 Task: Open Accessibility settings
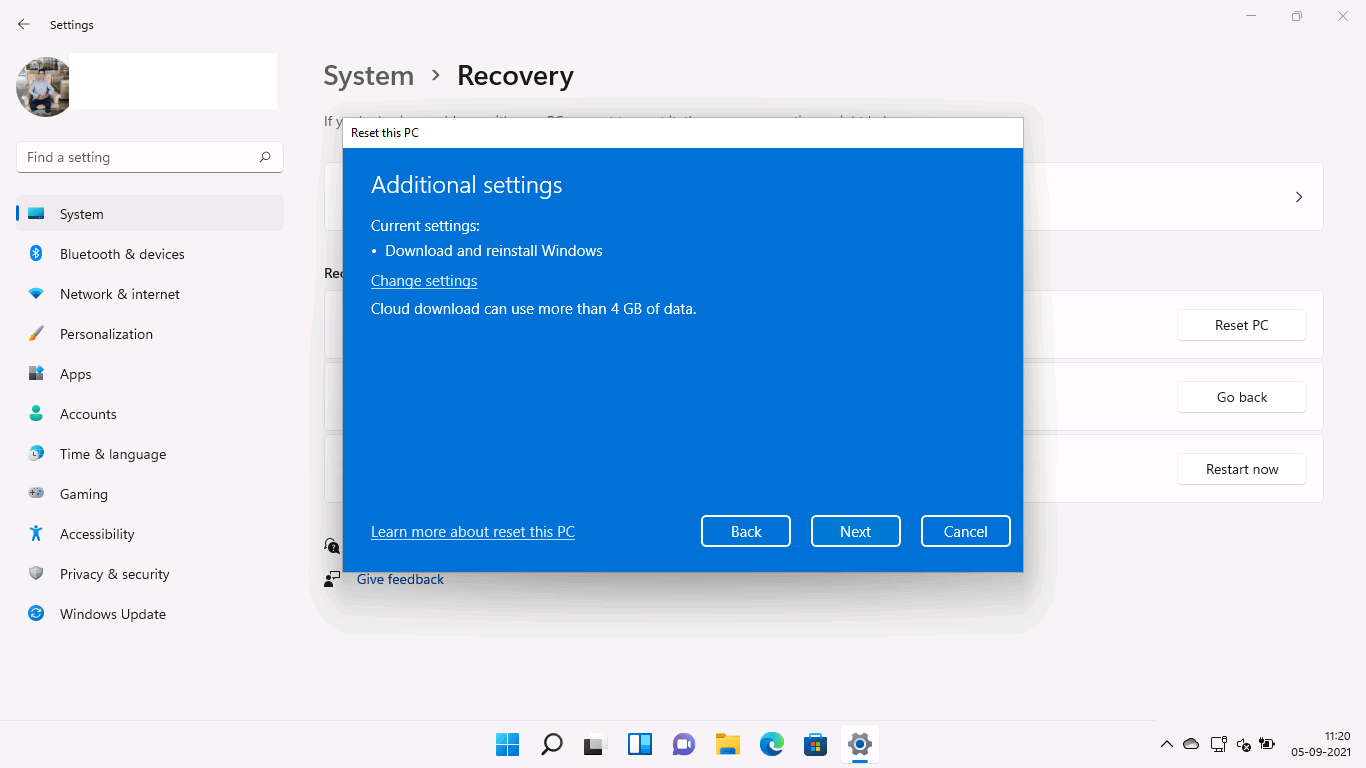150,534
